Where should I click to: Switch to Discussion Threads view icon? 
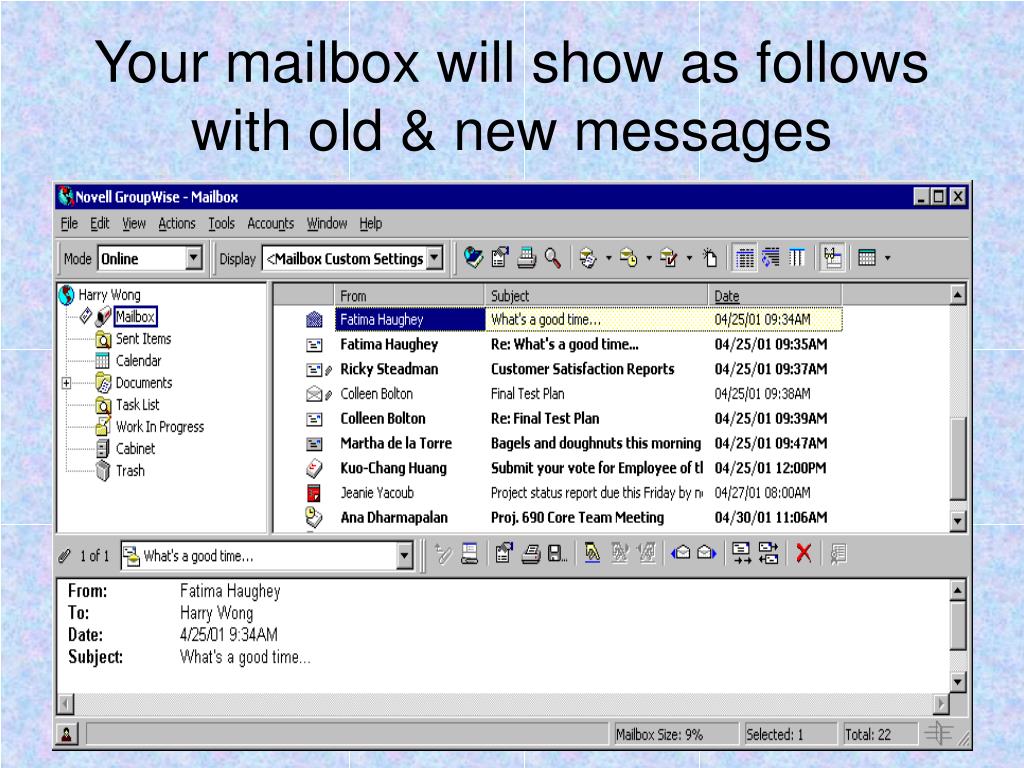[771, 258]
